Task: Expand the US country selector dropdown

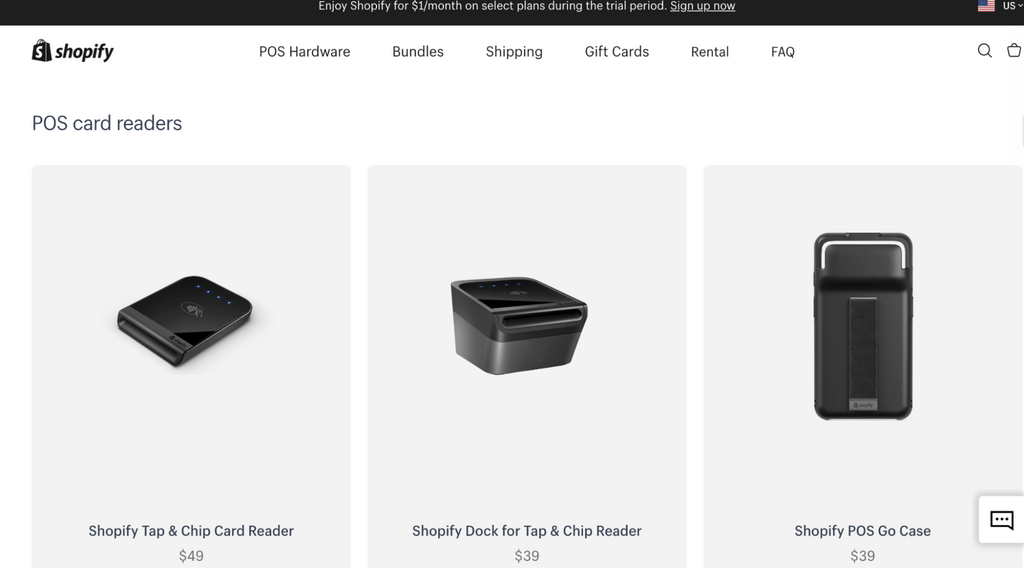Action: pos(1012,6)
